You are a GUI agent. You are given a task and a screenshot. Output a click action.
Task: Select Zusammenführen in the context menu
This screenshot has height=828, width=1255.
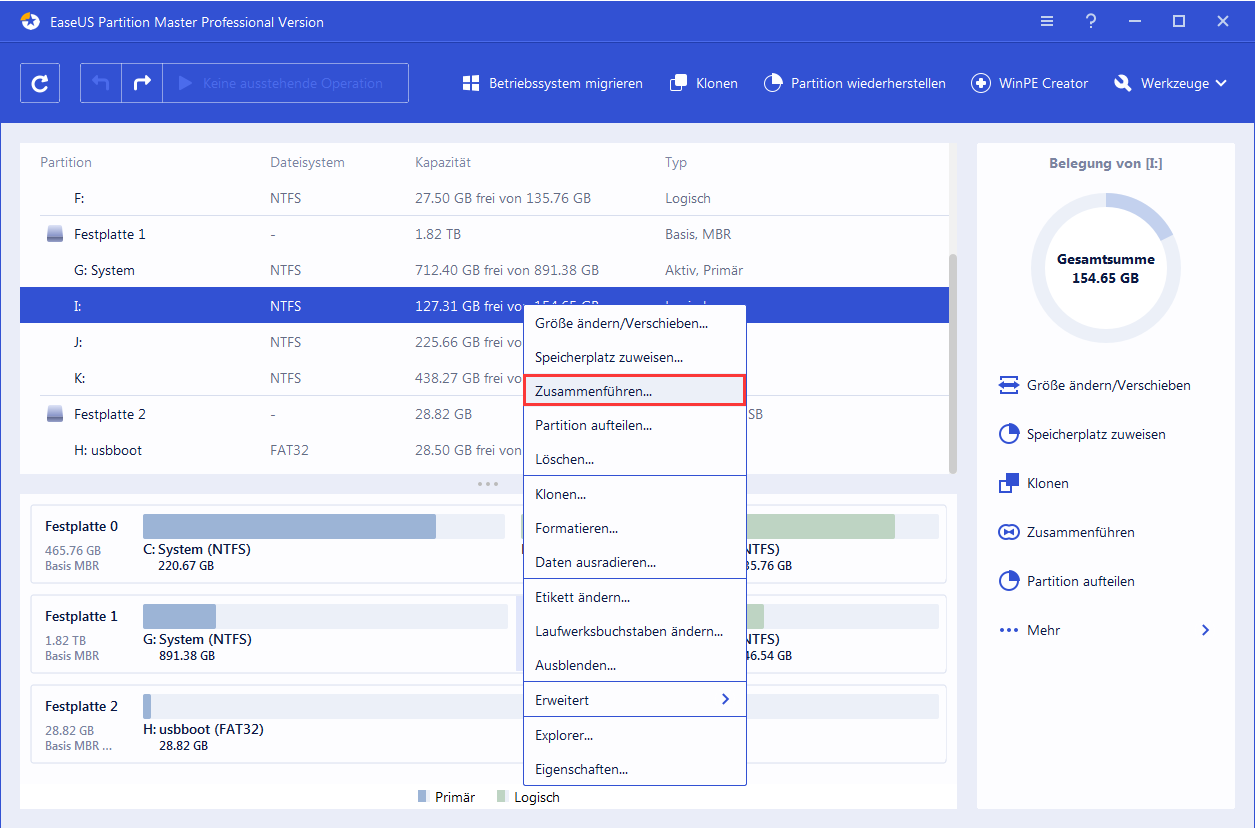635,391
